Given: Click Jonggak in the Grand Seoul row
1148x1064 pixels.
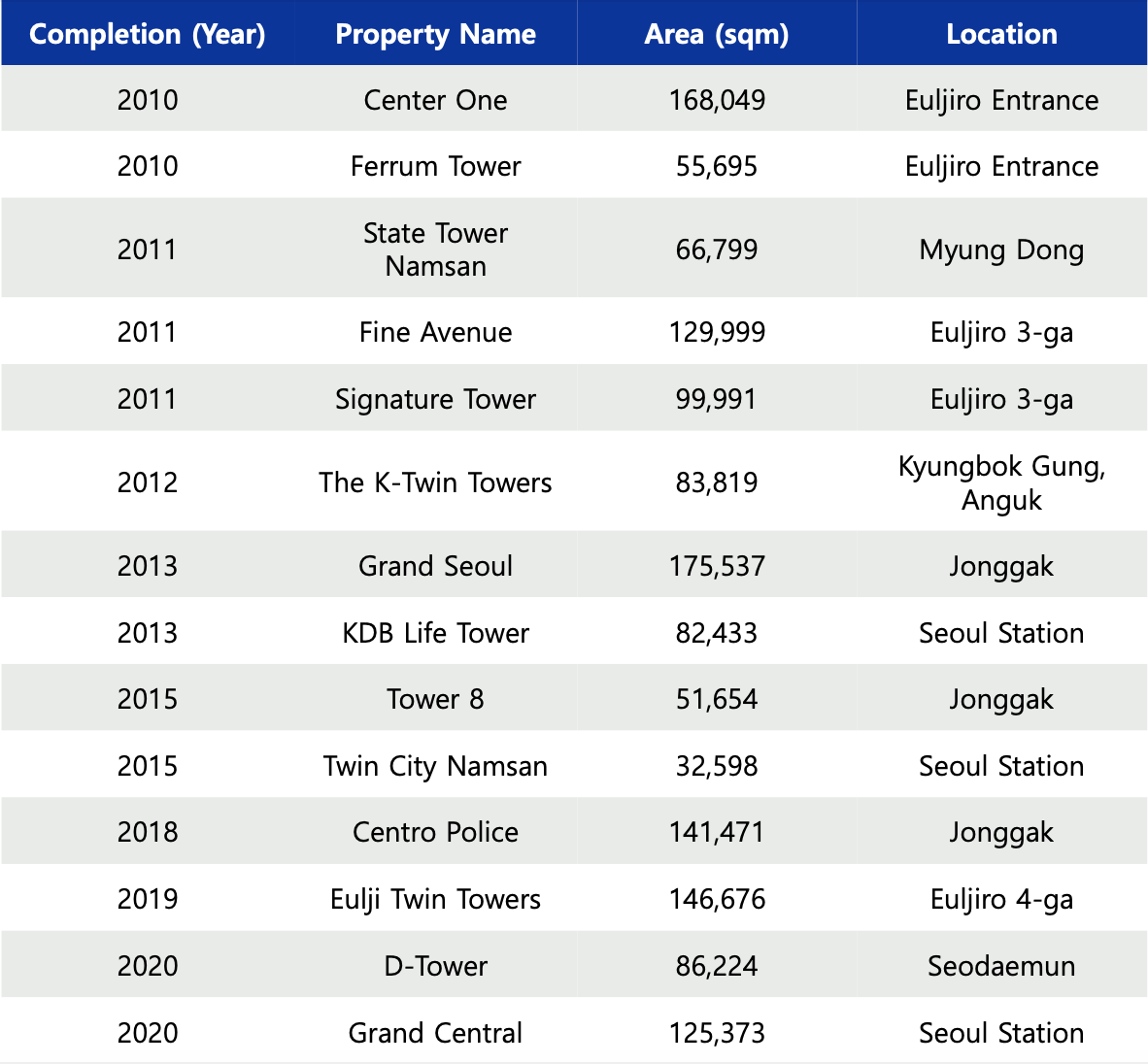Looking at the screenshot, I should (1001, 567).
